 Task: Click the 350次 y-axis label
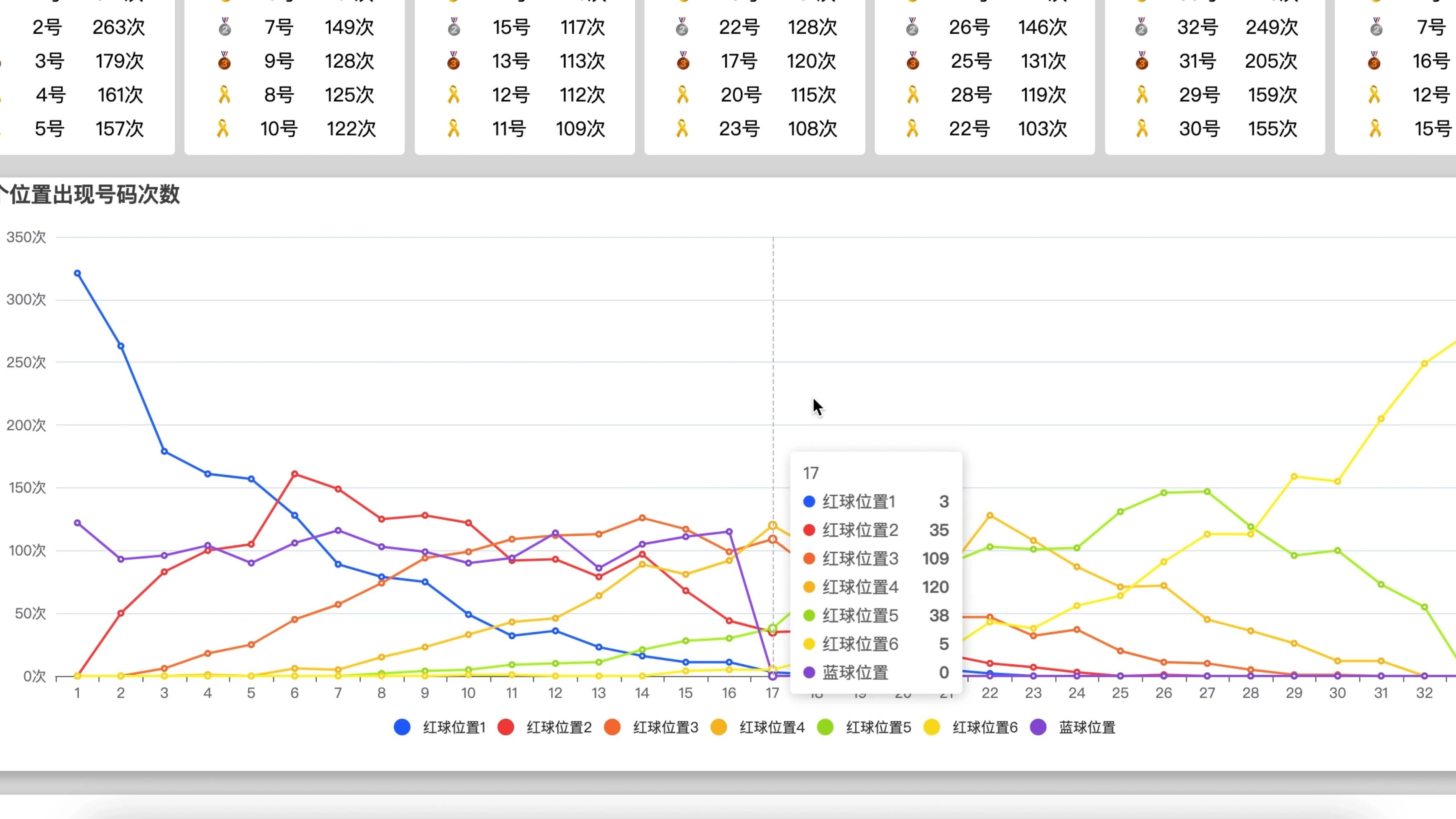tap(26, 237)
